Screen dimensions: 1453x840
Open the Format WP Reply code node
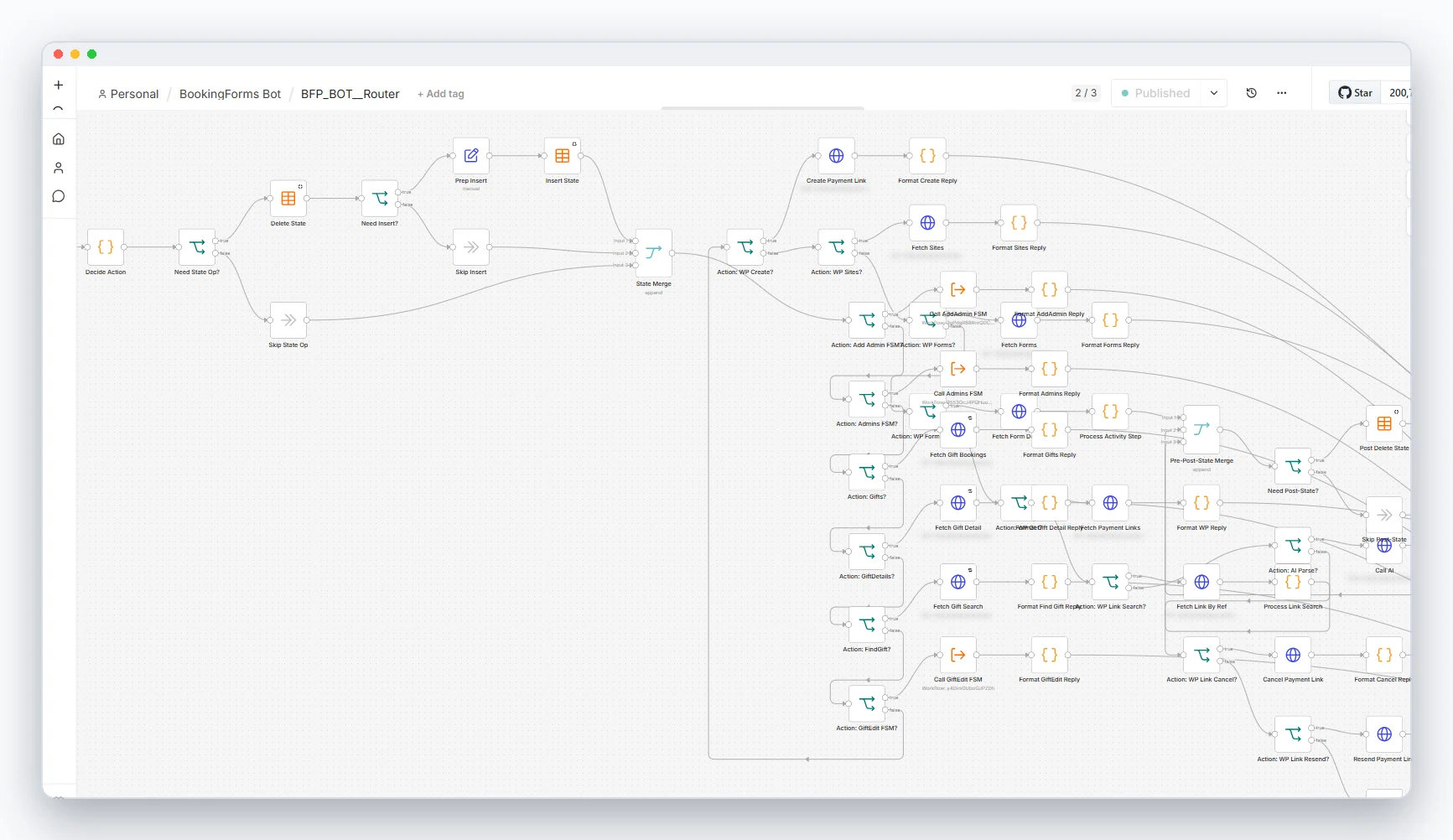tap(1201, 503)
